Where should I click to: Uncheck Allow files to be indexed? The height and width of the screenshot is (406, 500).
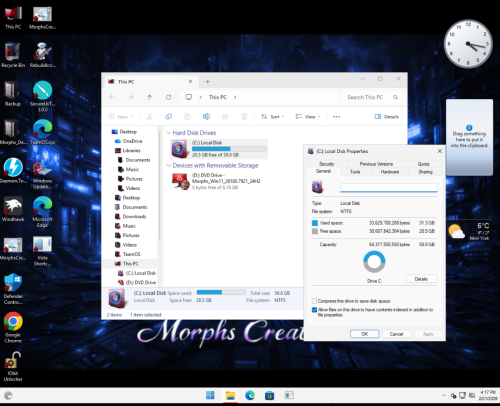314,310
